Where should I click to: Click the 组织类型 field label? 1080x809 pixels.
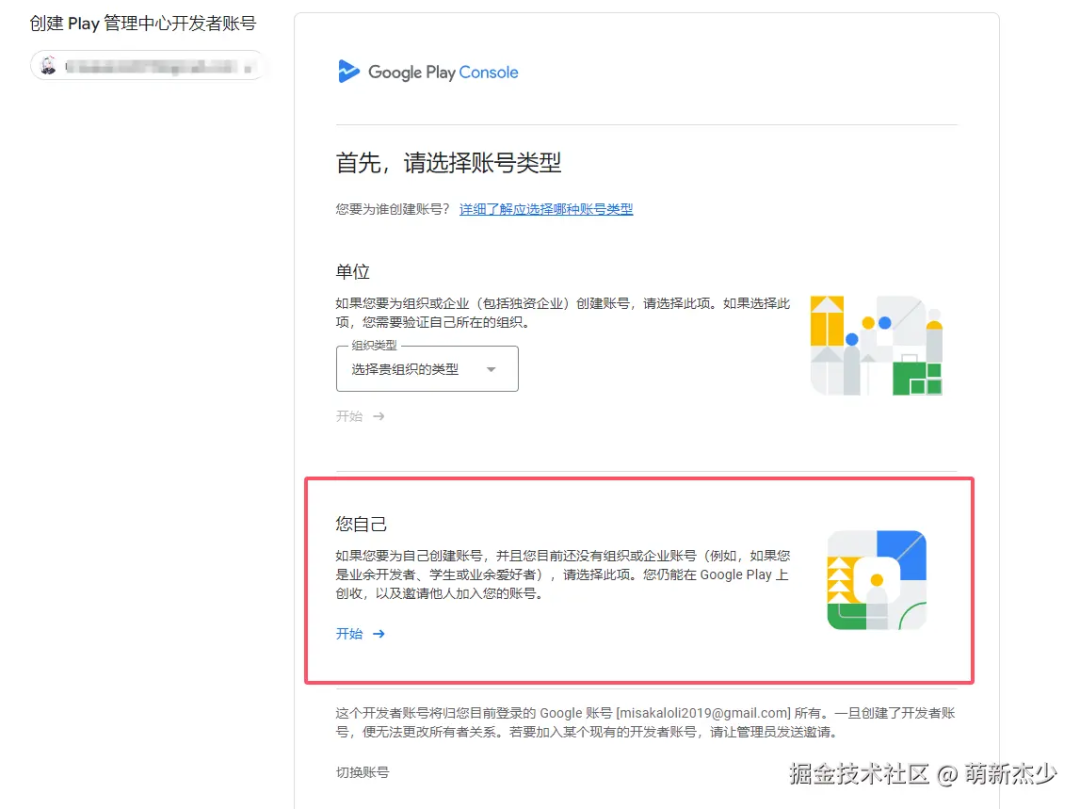[x=374, y=346]
